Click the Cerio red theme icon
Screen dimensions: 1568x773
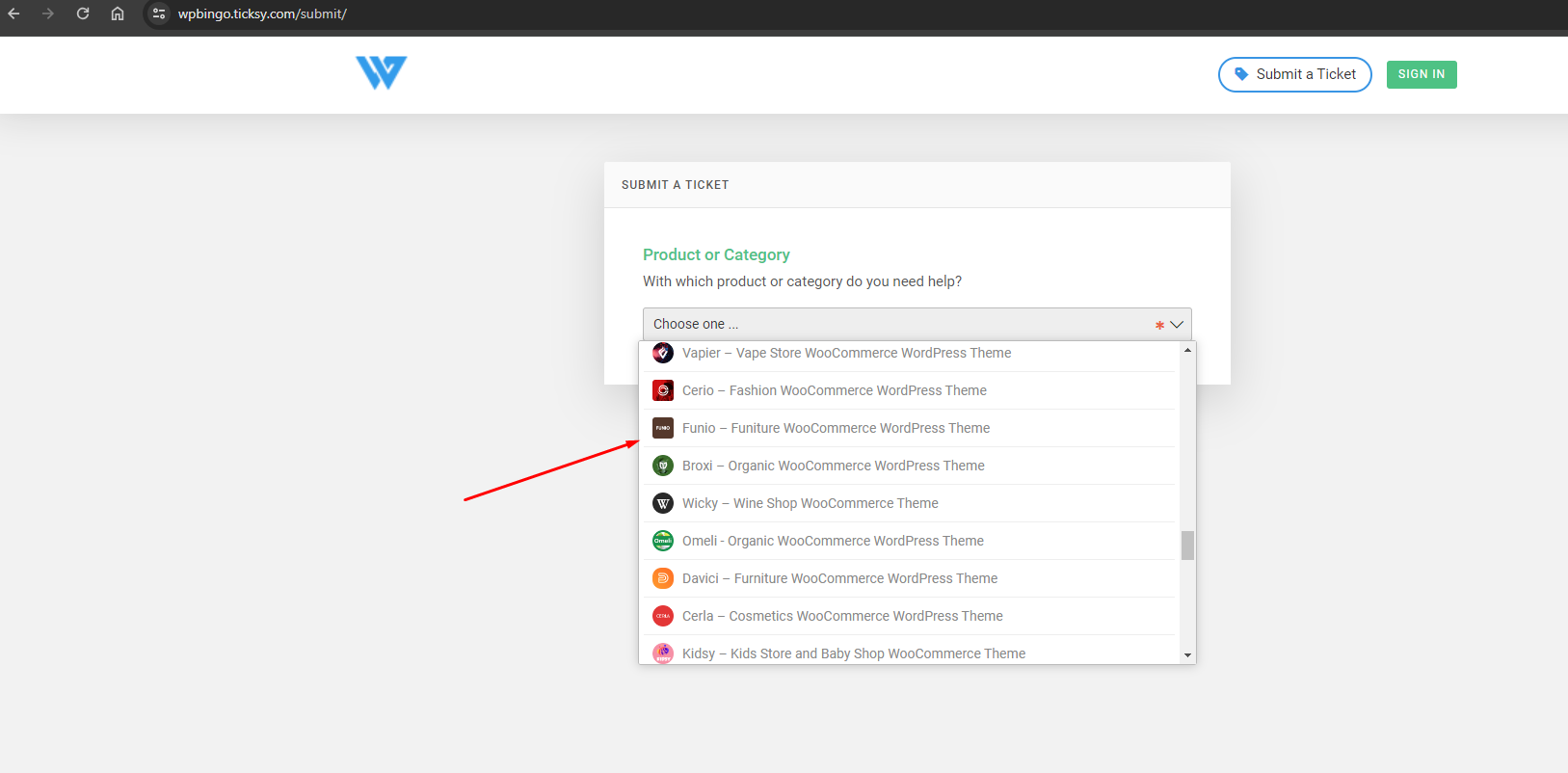click(x=663, y=390)
